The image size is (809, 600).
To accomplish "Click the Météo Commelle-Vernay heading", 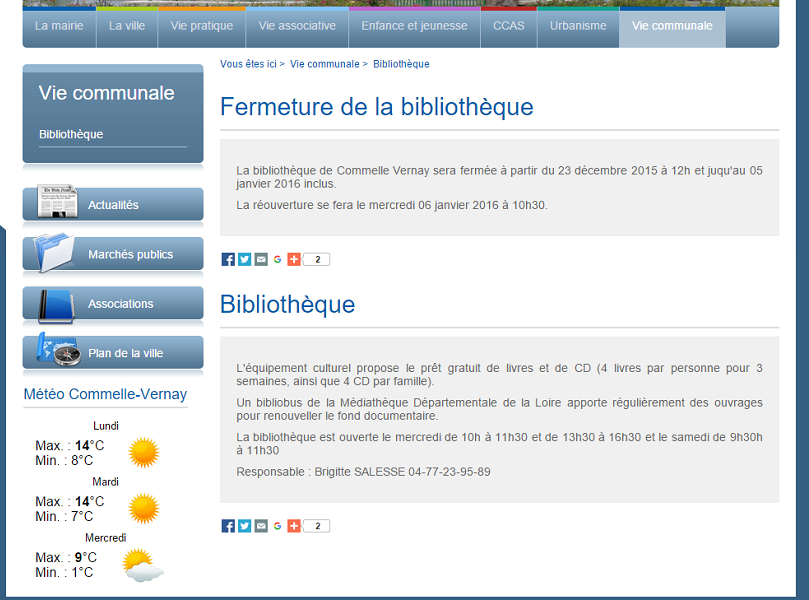I will [105, 394].
